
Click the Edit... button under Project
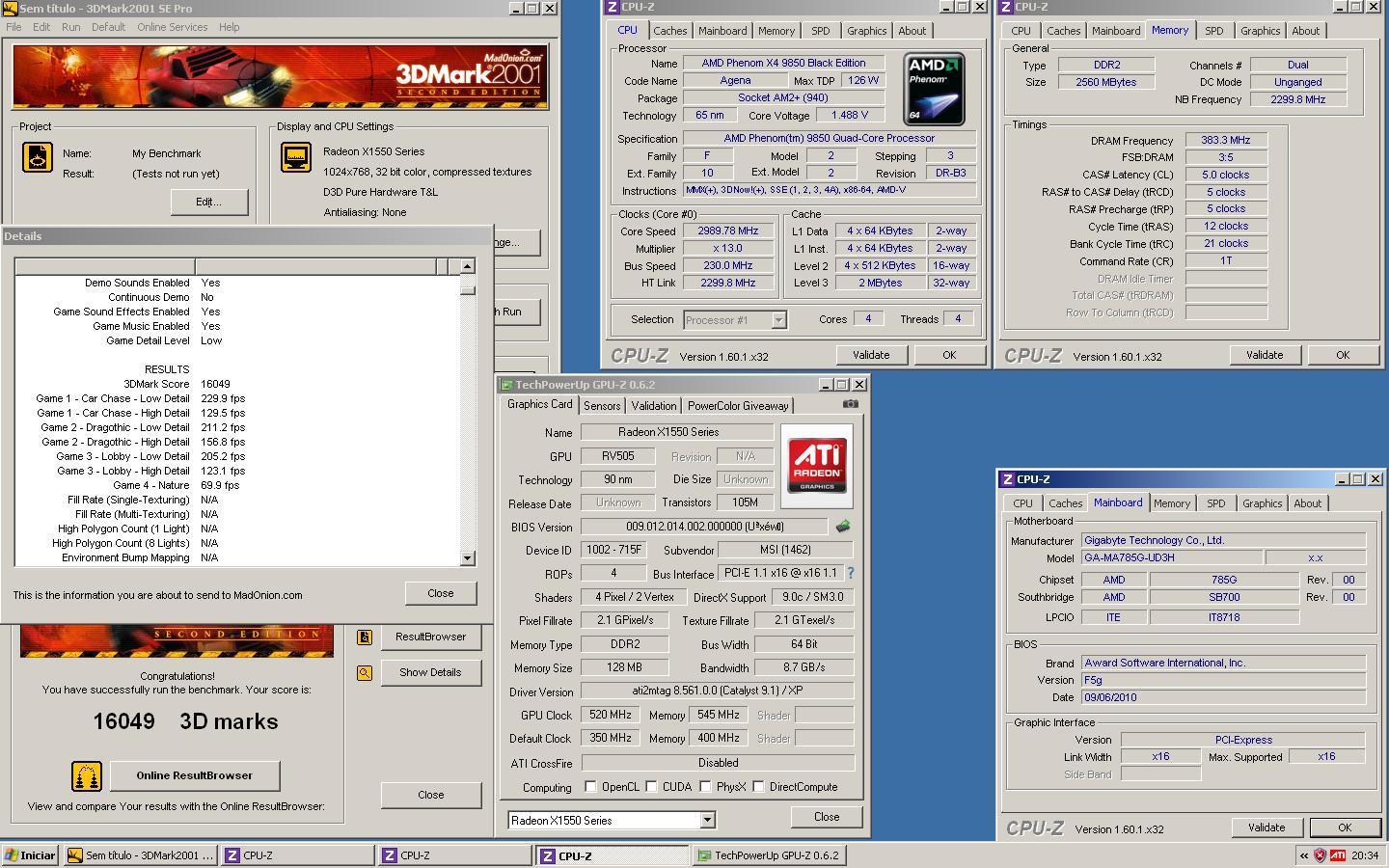click(x=209, y=202)
